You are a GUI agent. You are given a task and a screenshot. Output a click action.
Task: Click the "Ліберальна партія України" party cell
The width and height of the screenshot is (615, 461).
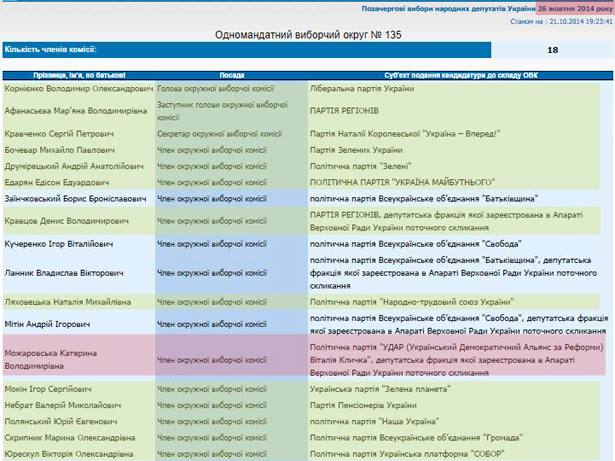(x=361, y=89)
